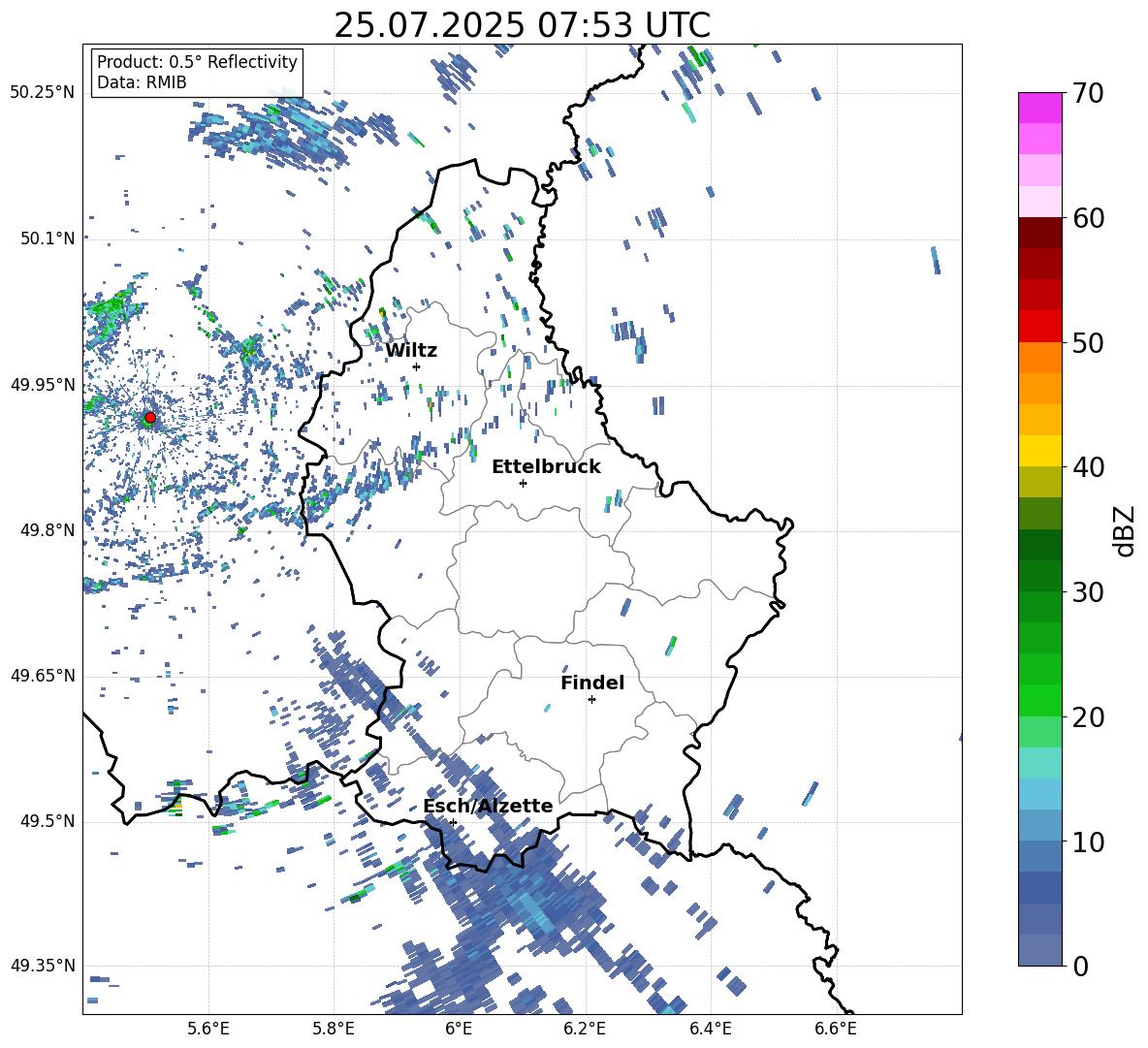
Task: Click the cross marker below Esch/Alzette
Action: [x=453, y=822]
